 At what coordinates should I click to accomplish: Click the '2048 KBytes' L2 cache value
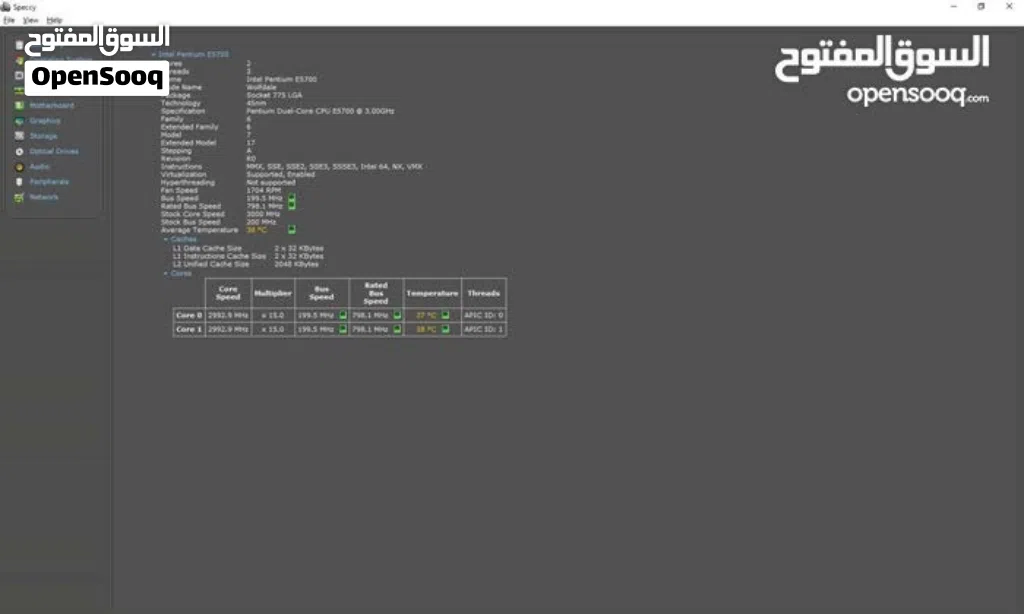[296, 264]
